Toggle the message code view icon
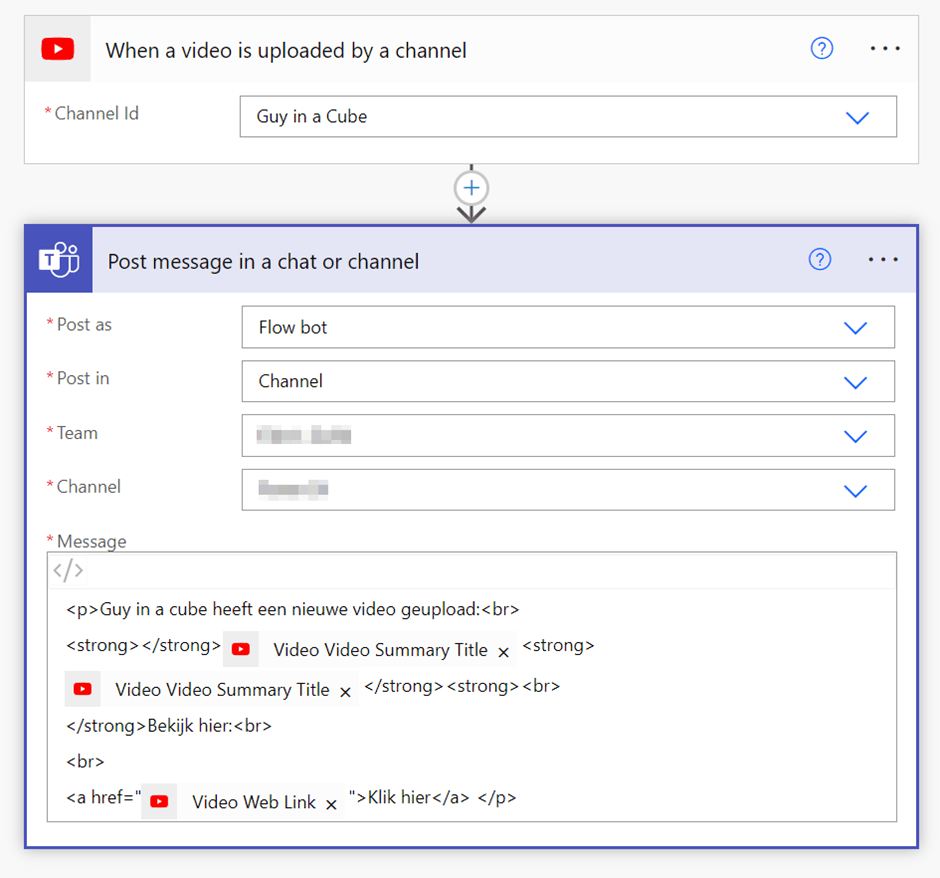This screenshot has height=878, width=940. 68,571
